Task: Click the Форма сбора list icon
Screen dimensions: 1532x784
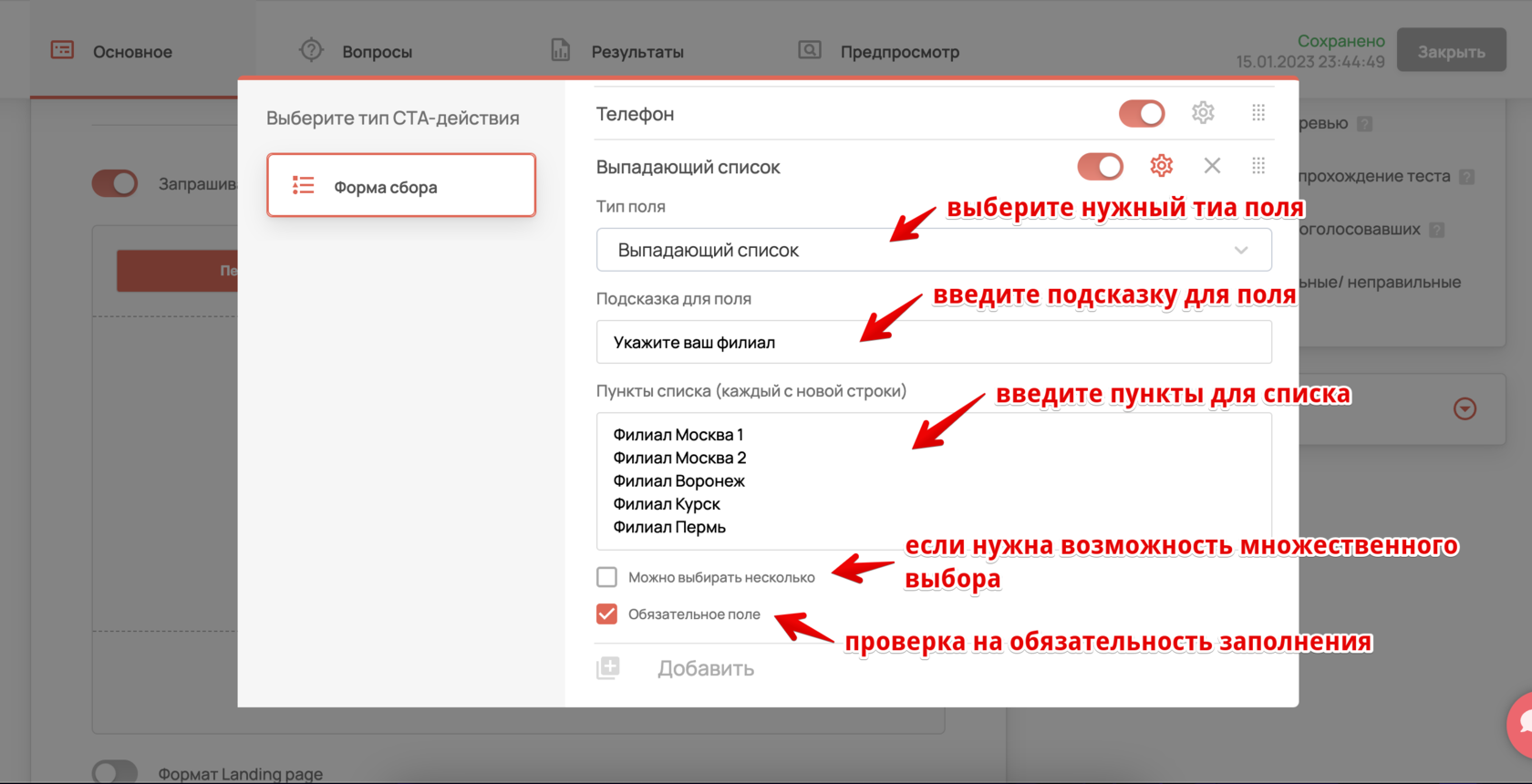Action: [x=303, y=186]
